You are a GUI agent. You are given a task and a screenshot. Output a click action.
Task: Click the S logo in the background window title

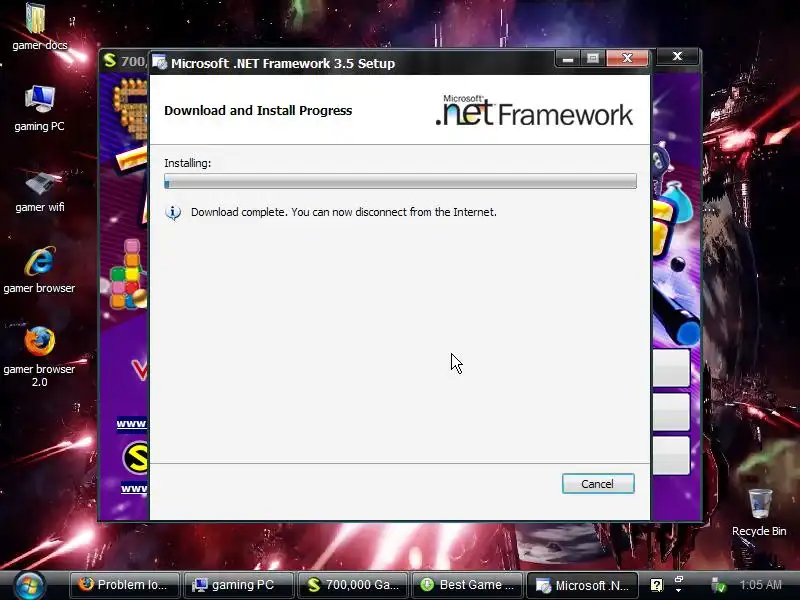110,60
